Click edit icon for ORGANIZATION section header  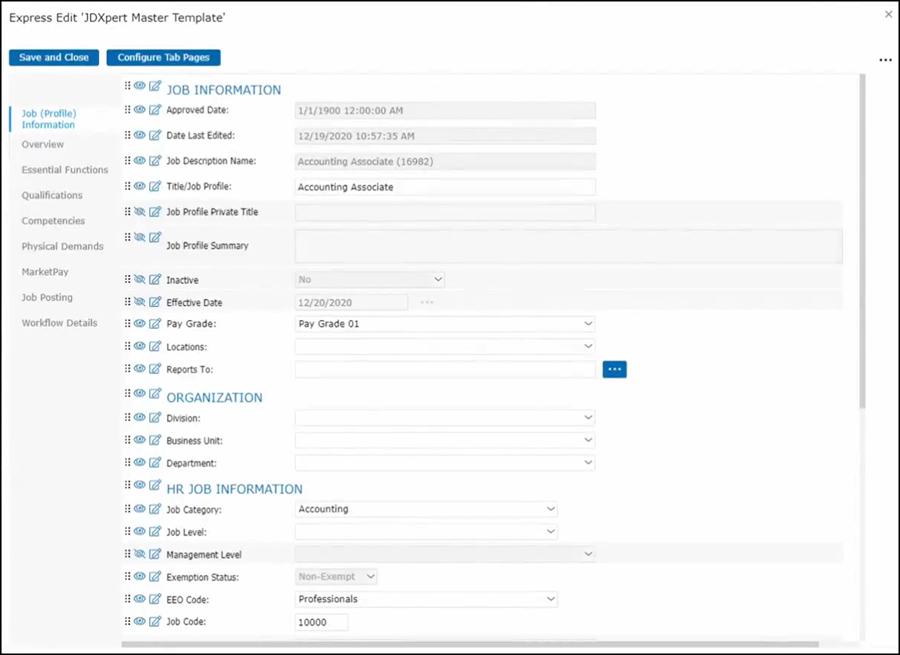(155, 394)
